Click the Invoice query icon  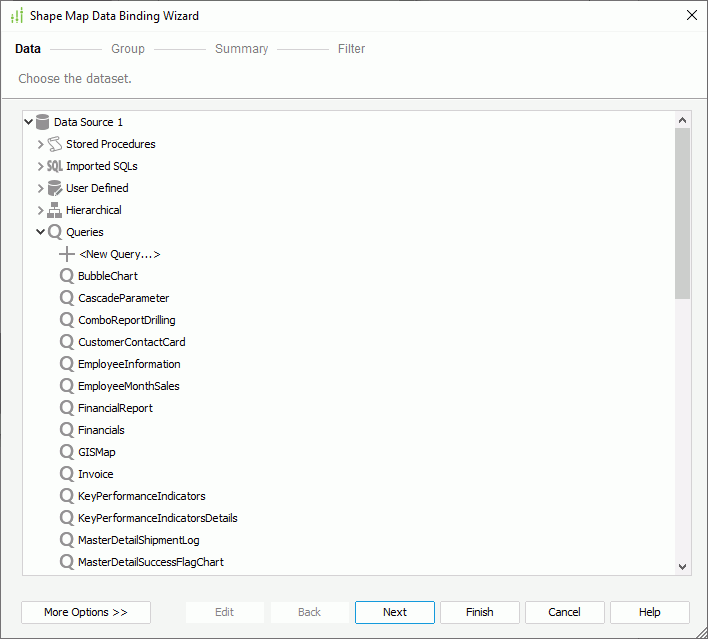pyautogui.click(x=67, y=474)
